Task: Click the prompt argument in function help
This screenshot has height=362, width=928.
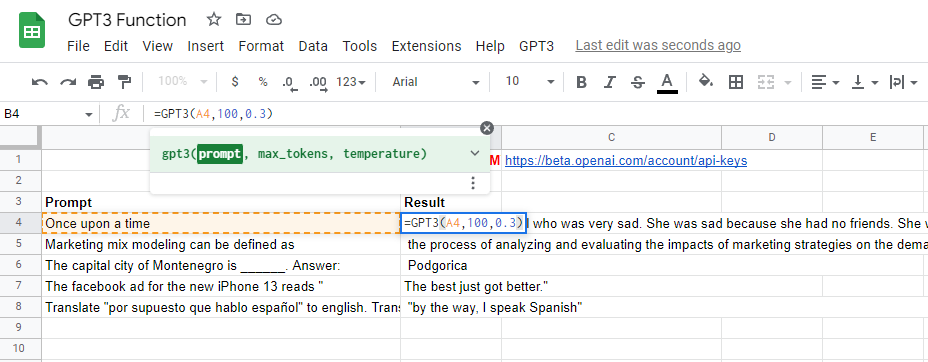Action: click(x=220, y=154)
